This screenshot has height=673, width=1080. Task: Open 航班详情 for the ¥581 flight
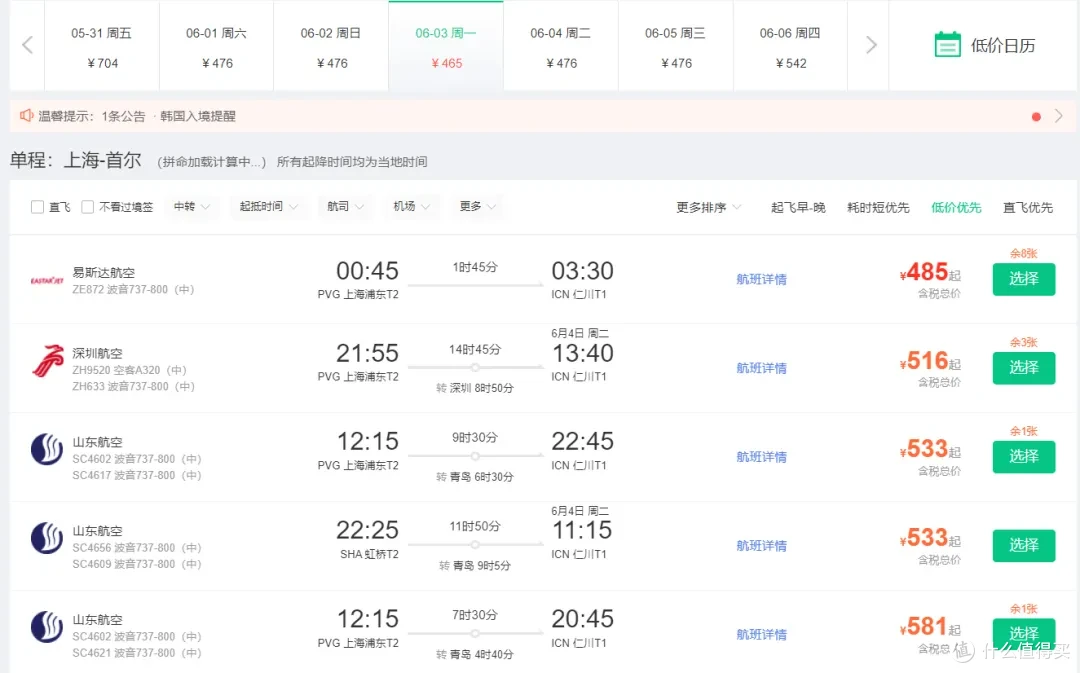[x=761, y=634]
